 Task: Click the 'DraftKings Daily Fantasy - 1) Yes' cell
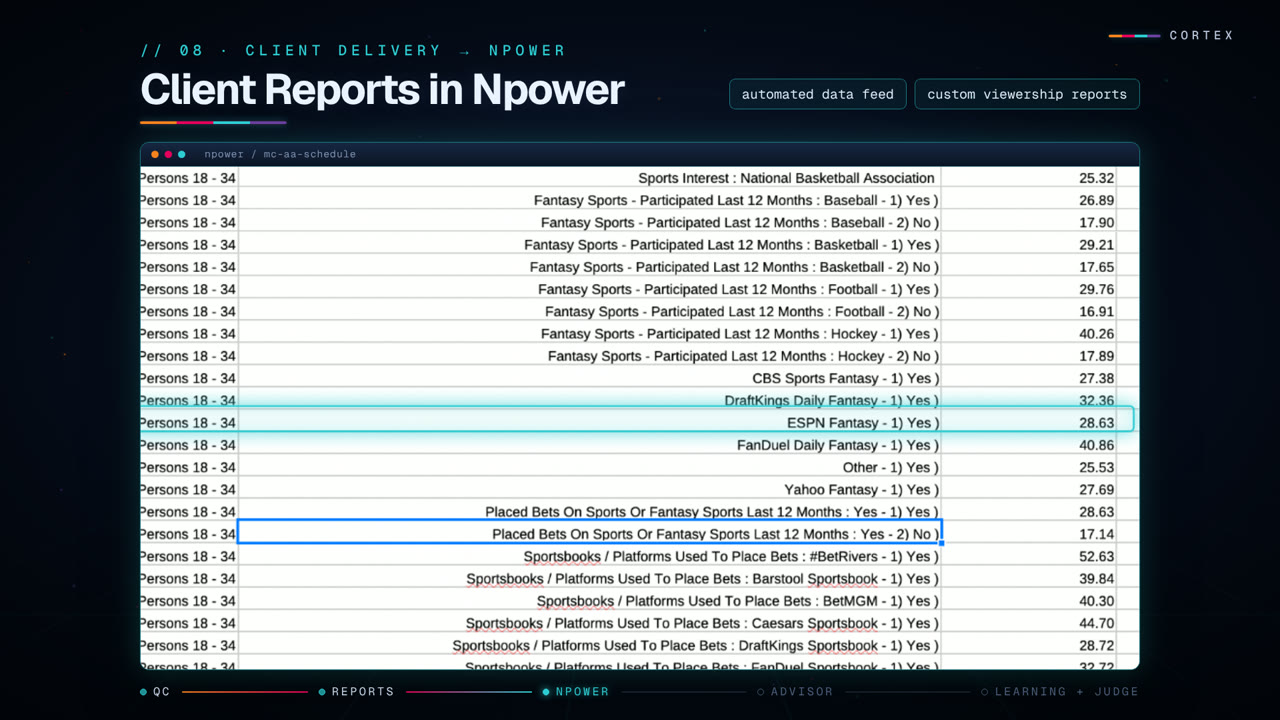tap(590, 400)
